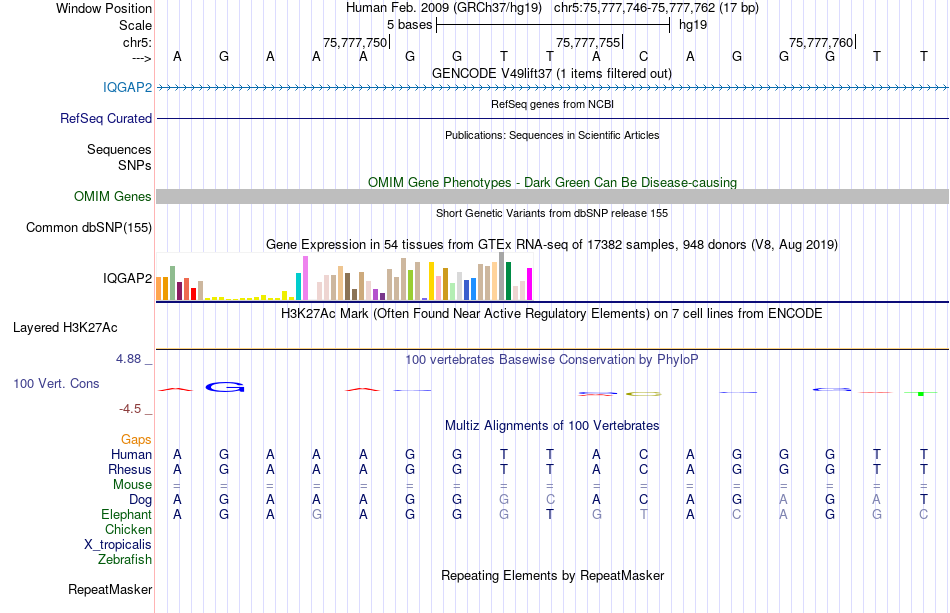950x613 pixels.
Task: Click the bright red bar in the GTEx chart
Action: [x=193, y=294]
